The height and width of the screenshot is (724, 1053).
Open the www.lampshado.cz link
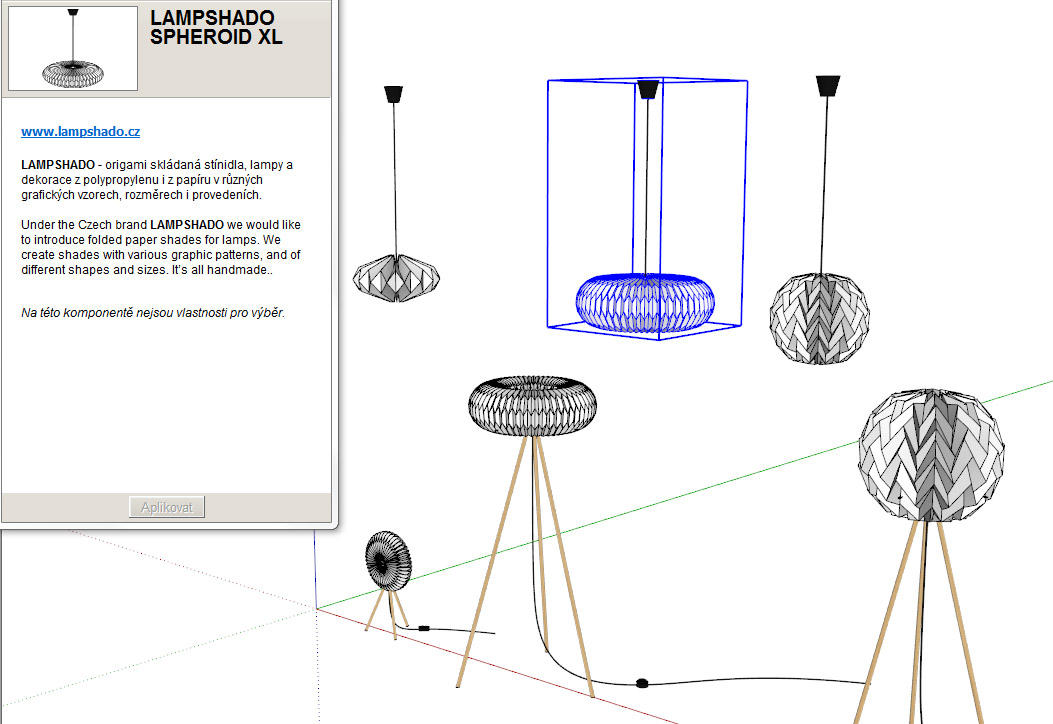click(x=81, y=132)
